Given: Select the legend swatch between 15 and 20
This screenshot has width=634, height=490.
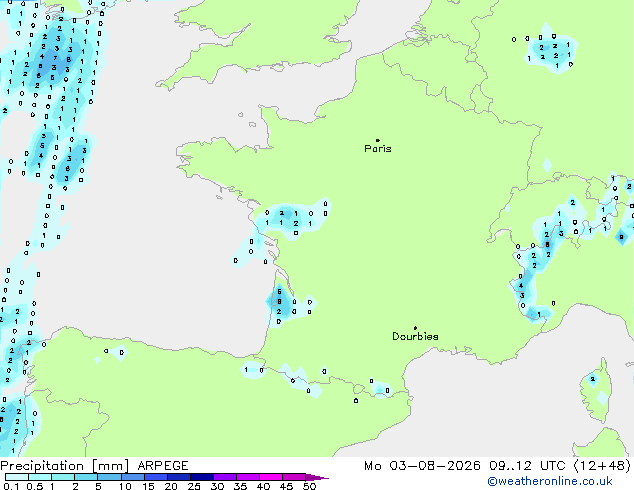Looking at the screenshot, I should (156, 477).
